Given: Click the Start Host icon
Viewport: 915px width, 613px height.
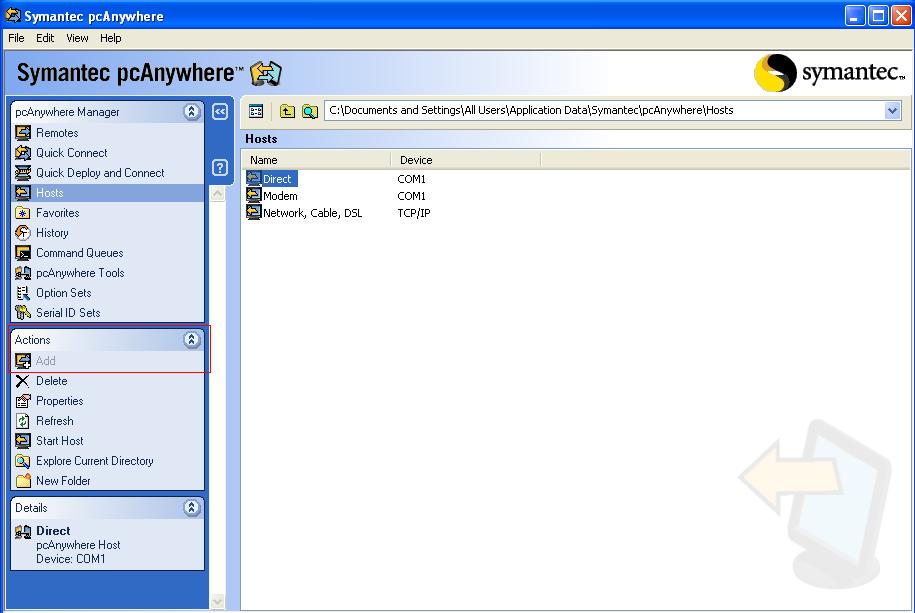Looking at the screenshot, I should tap(23, 441).
